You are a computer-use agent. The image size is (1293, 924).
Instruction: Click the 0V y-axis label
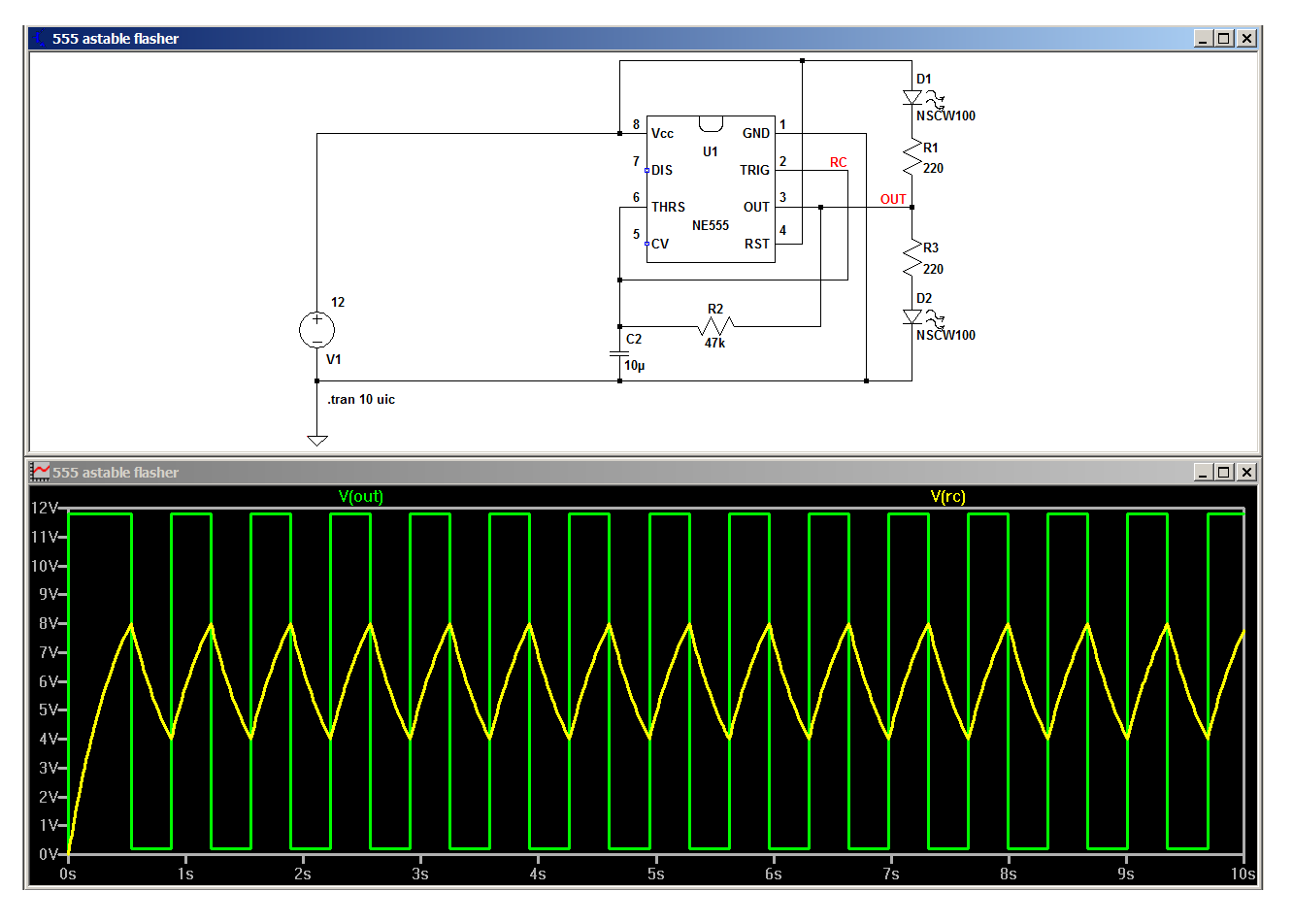tap(49, 854)
